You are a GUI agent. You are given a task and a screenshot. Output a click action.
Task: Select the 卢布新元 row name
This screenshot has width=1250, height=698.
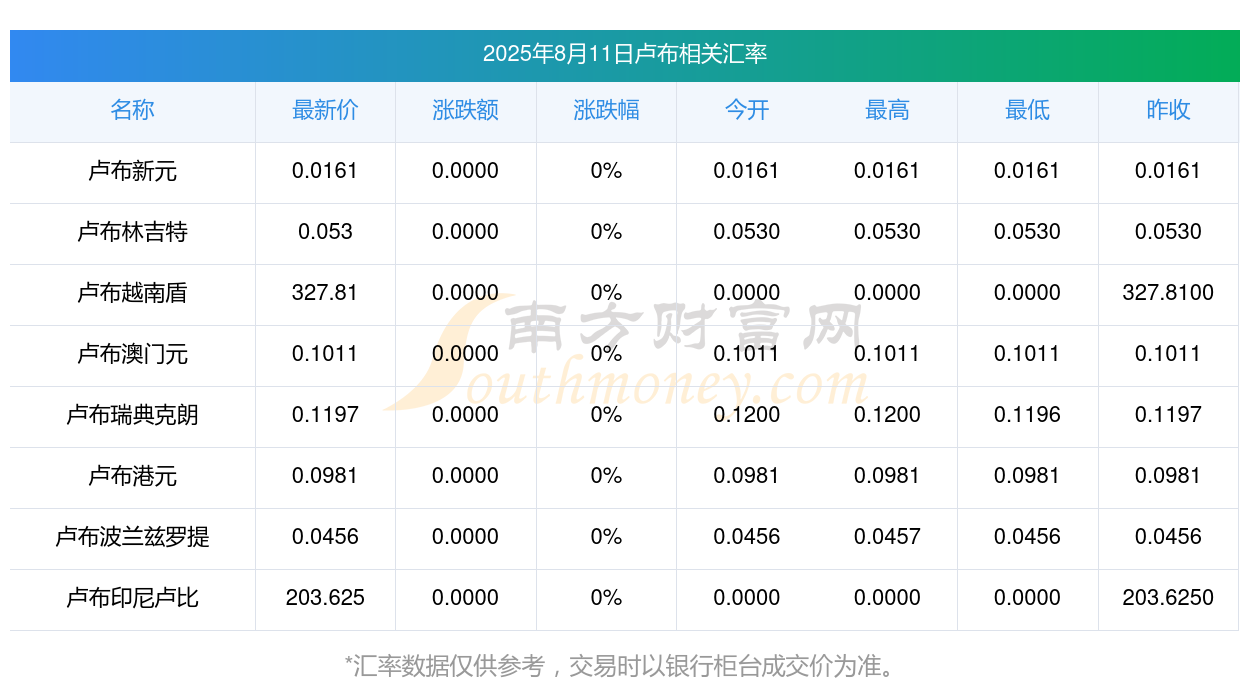click(132, 171)
